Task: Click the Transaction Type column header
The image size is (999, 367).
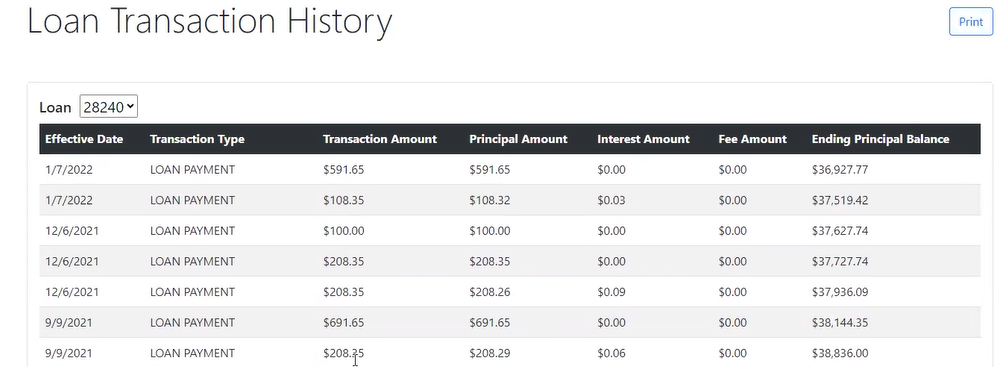Action: click(x=197, y=139)
